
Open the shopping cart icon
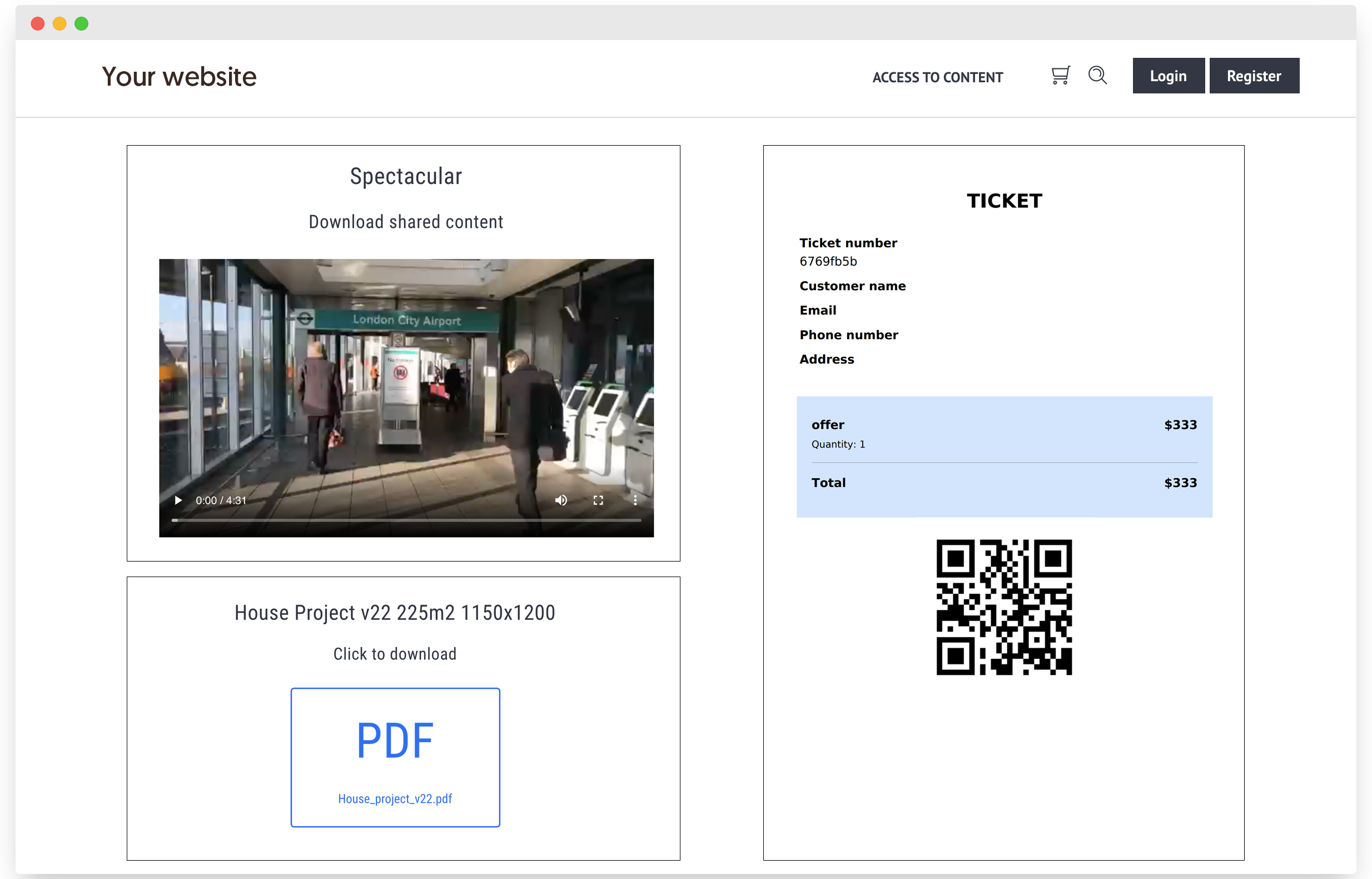[x=1060, y=76]
